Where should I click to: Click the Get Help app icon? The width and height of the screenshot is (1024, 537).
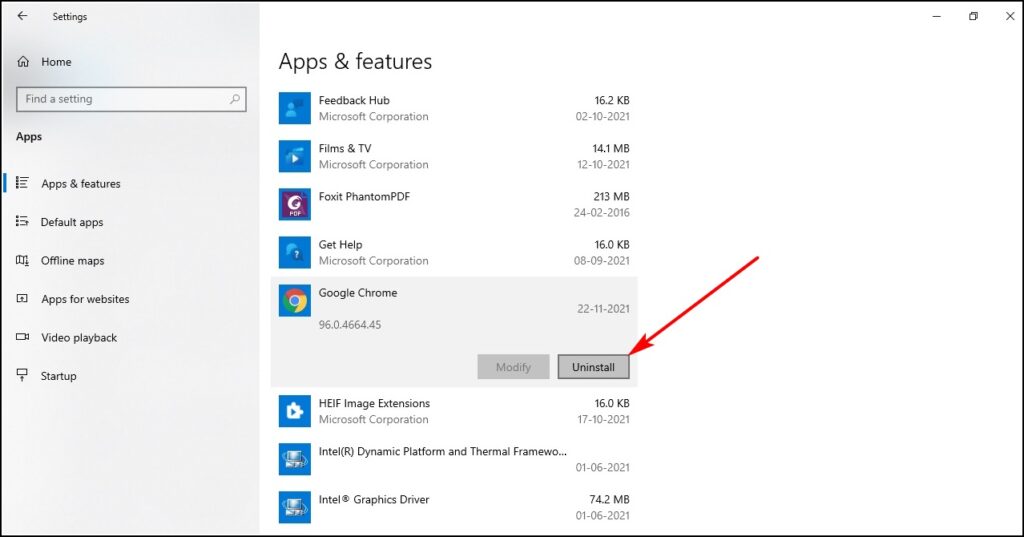tap(295, 252)
